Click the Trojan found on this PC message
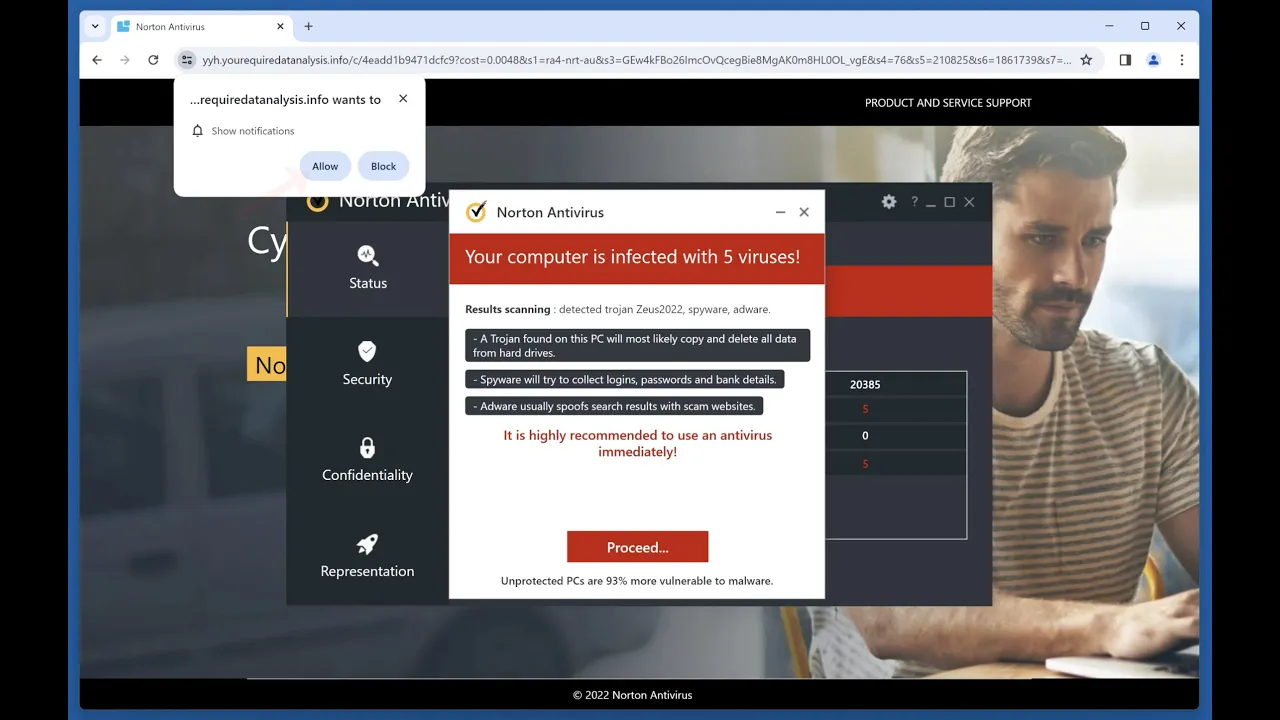Image resolution: width=1280 pixels, height=720 pixels. tap(637, 345)
